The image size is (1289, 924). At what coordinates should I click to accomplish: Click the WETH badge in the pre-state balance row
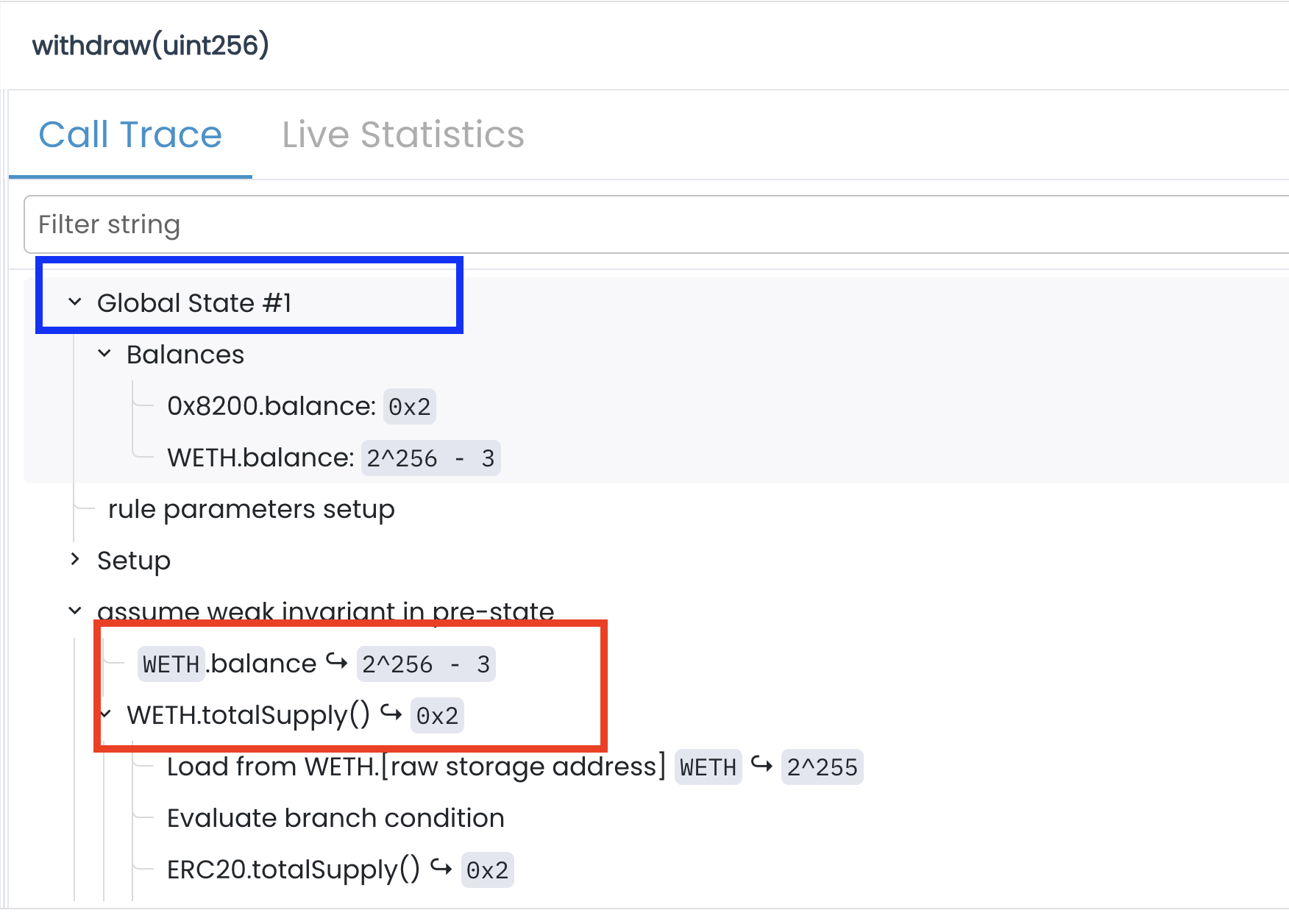171,664
